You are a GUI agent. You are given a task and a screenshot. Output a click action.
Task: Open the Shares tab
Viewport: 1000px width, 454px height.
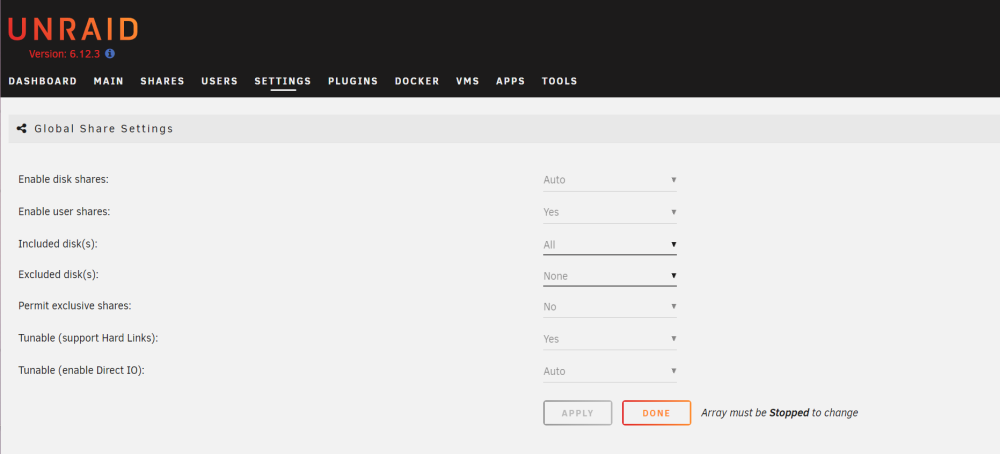click(x=163, y=82)
